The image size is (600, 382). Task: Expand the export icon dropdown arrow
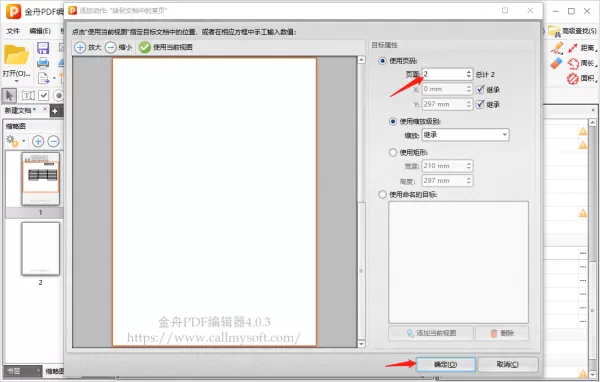click(54, 78)
